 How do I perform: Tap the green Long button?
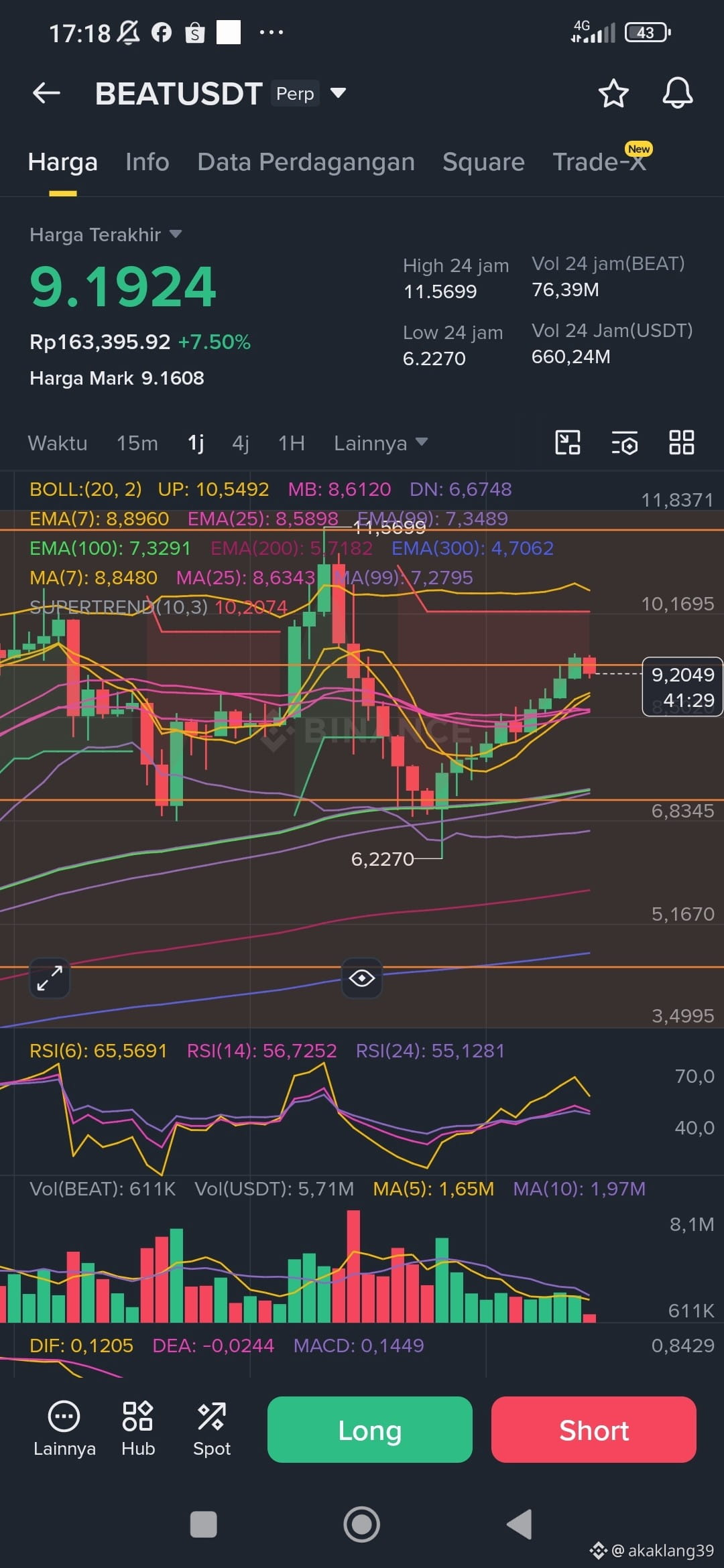point(370,1429)
